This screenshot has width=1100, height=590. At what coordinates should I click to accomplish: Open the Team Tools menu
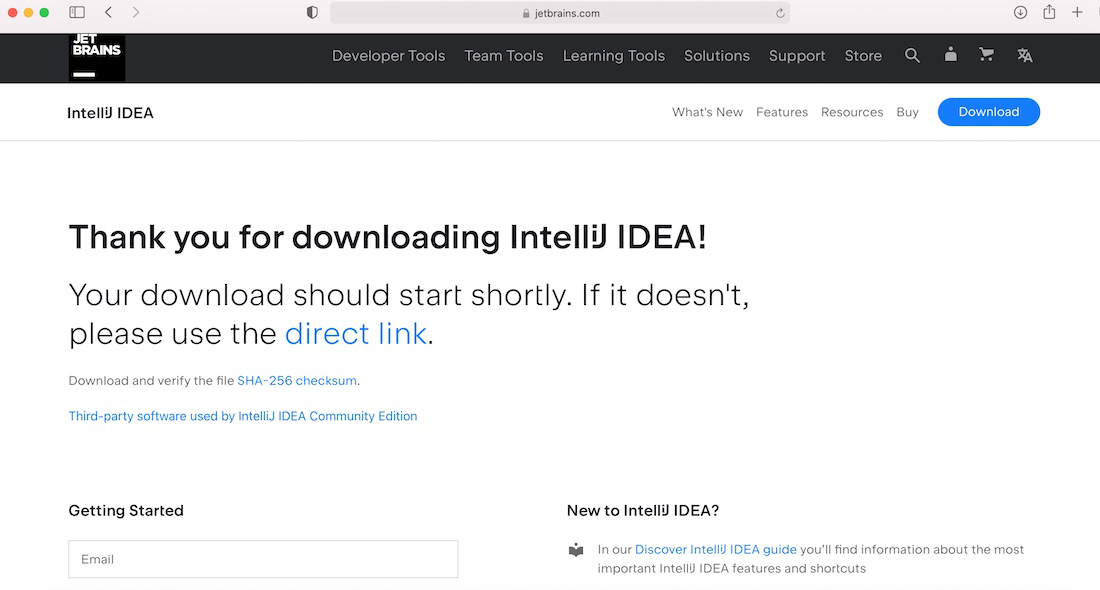tap(504, 55)
